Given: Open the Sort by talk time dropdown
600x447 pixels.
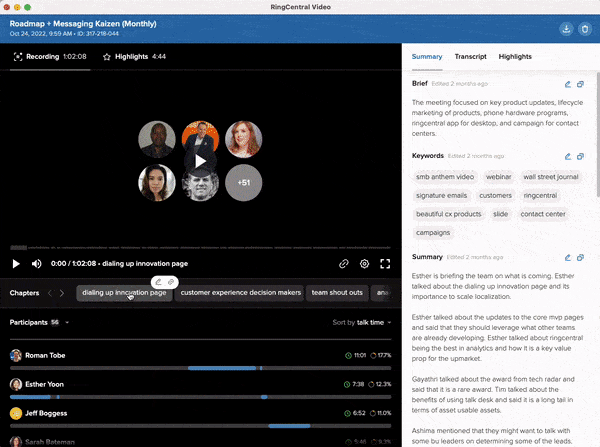Looking at the screenshot, I should 361,323.
